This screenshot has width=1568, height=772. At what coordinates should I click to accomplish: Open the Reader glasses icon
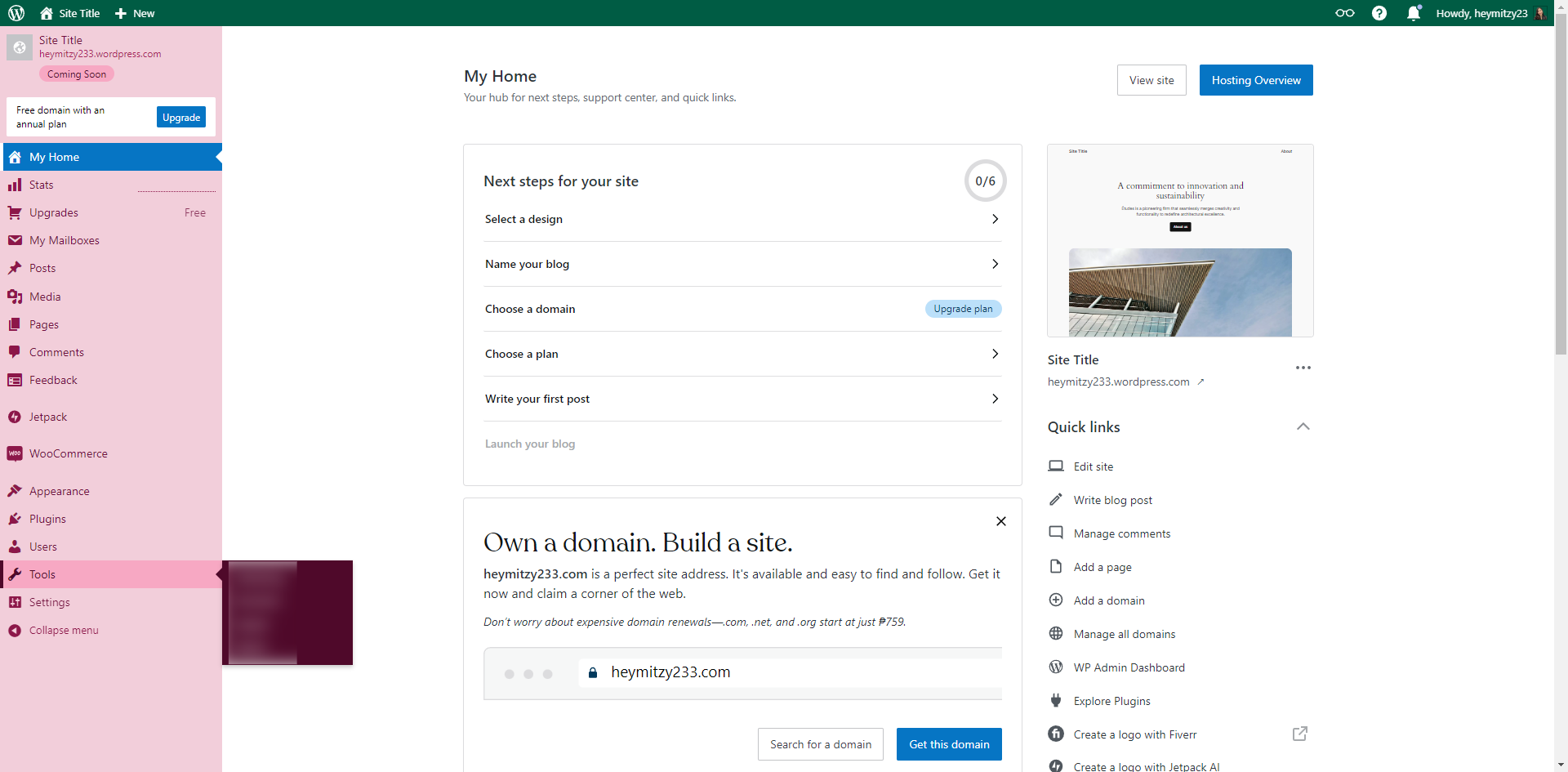pyautogui.click(x=1344, y=13)
